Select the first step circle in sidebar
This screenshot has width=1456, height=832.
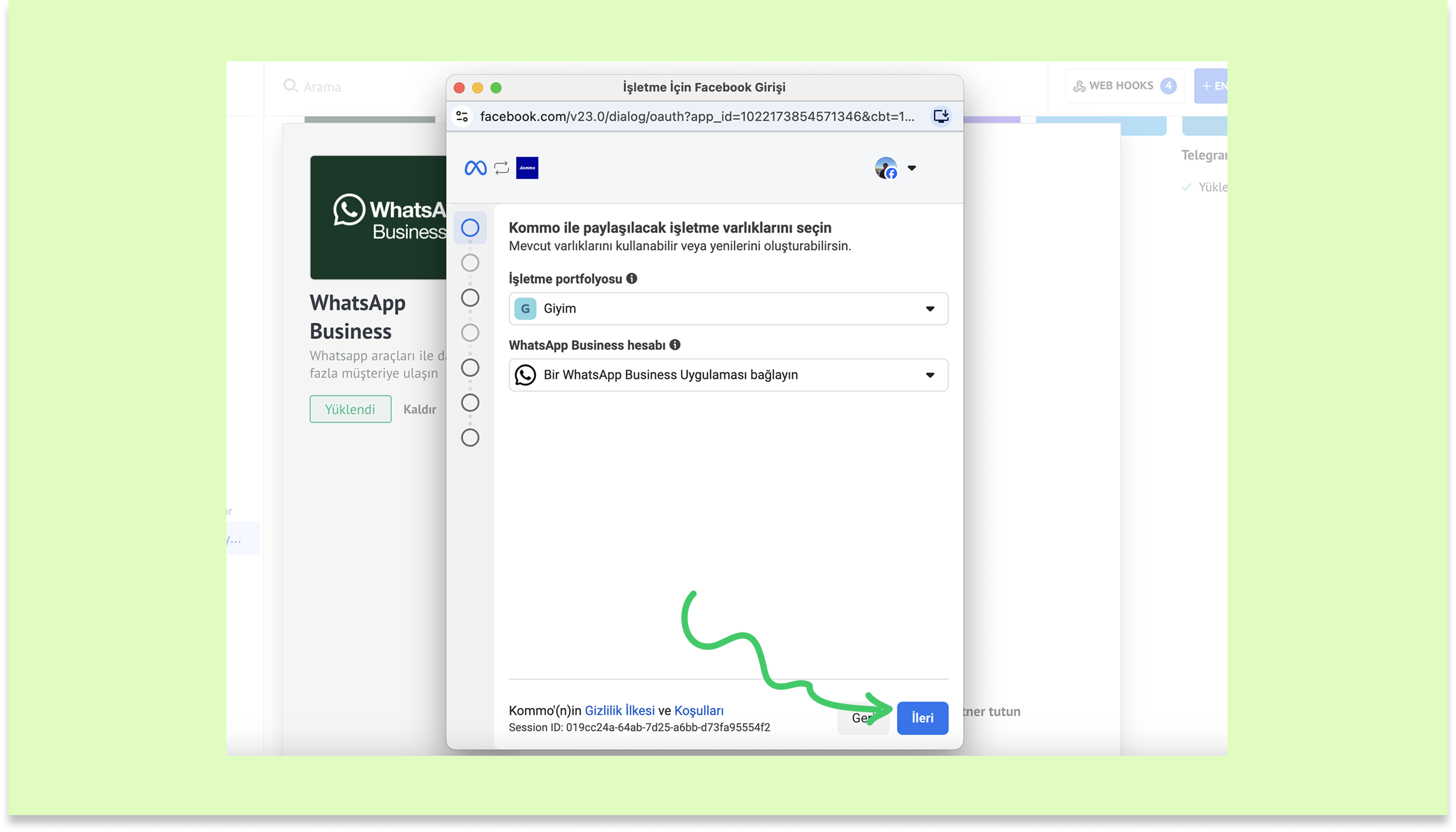(x=469, y=228)
